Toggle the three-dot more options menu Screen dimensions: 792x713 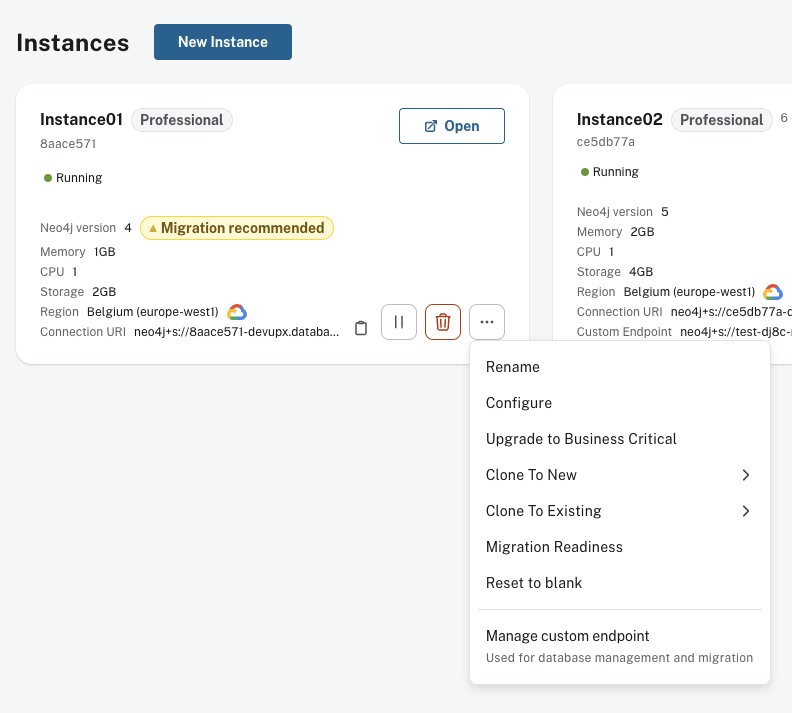[486, 322]
